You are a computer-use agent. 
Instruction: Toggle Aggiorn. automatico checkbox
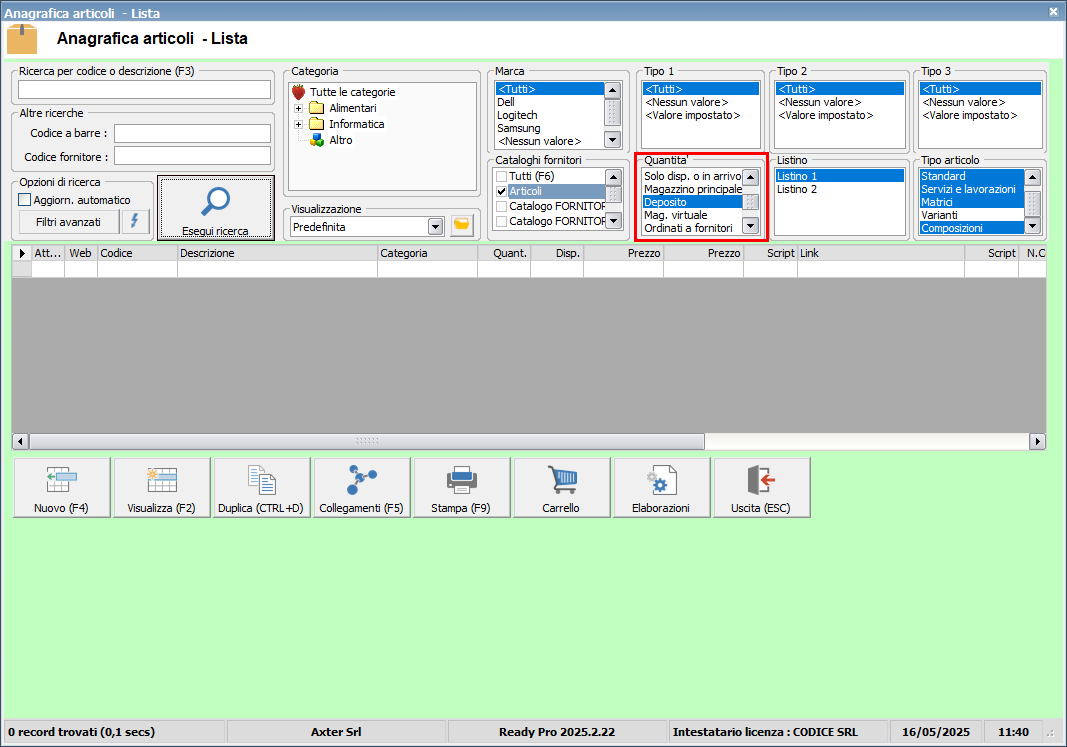point(24,200)
